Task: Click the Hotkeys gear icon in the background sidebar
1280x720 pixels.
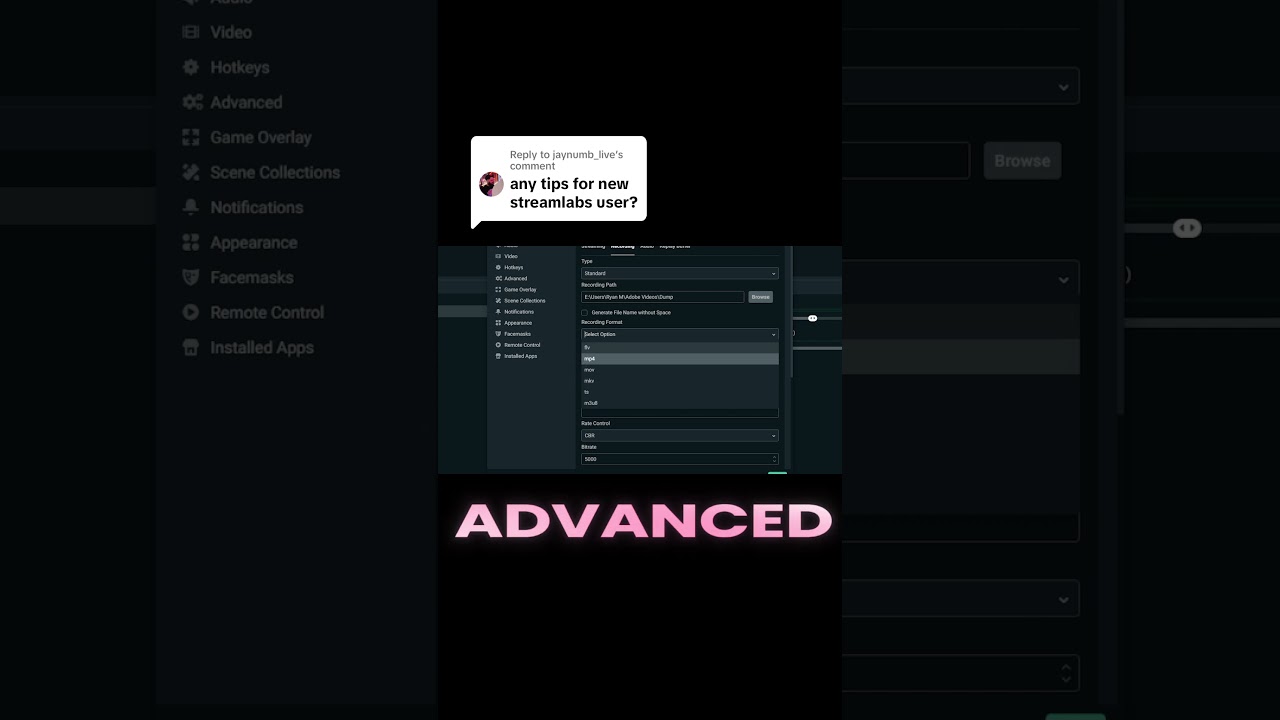Action: point(190,67)
